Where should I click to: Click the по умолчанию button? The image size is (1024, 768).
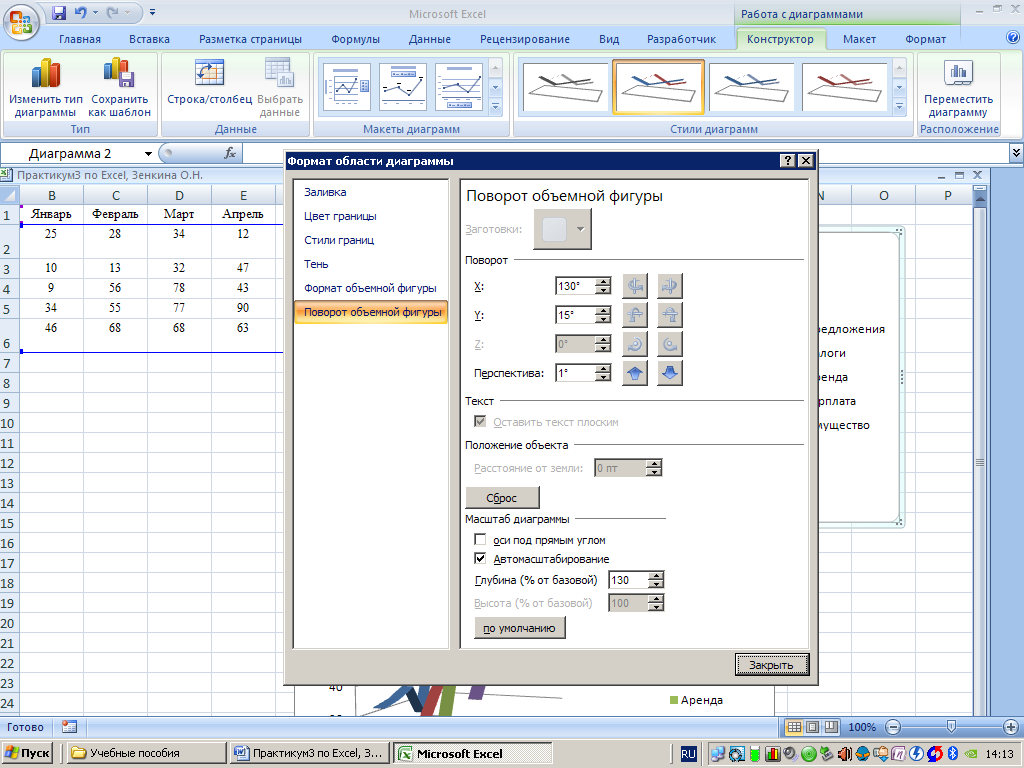tap(519, 628)
